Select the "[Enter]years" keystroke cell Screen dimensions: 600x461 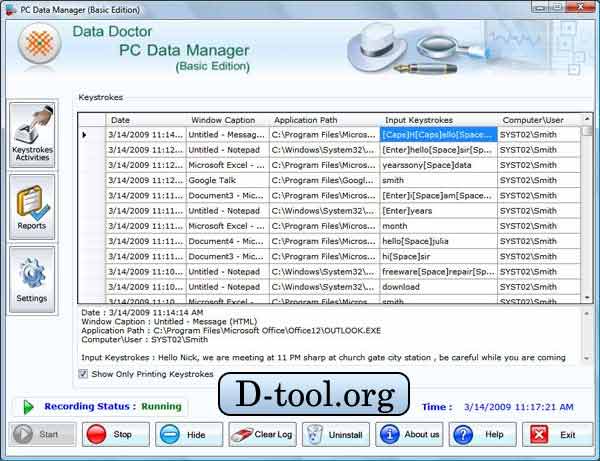tap(439, 211)
